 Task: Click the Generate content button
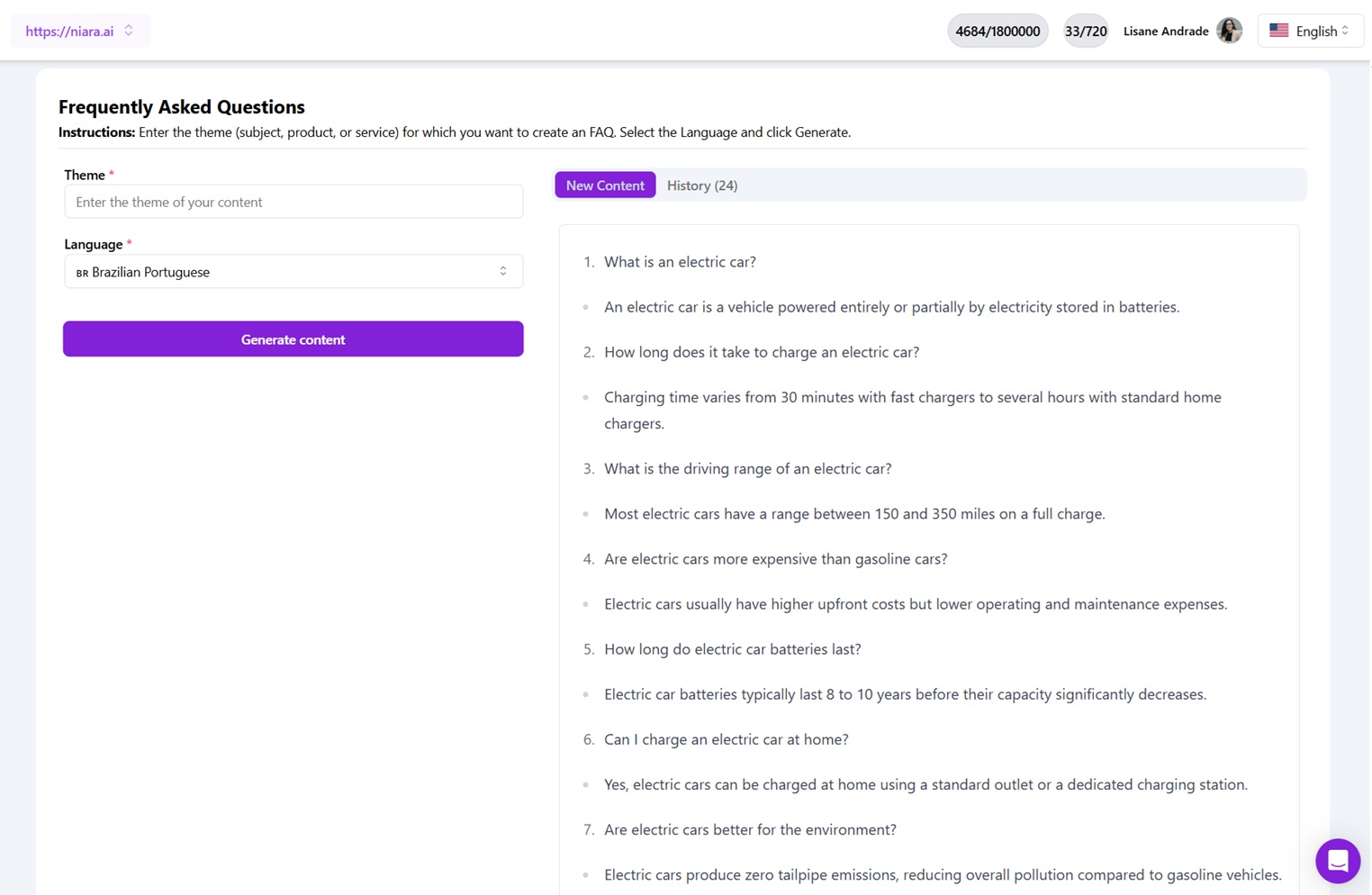pos(293,339)
